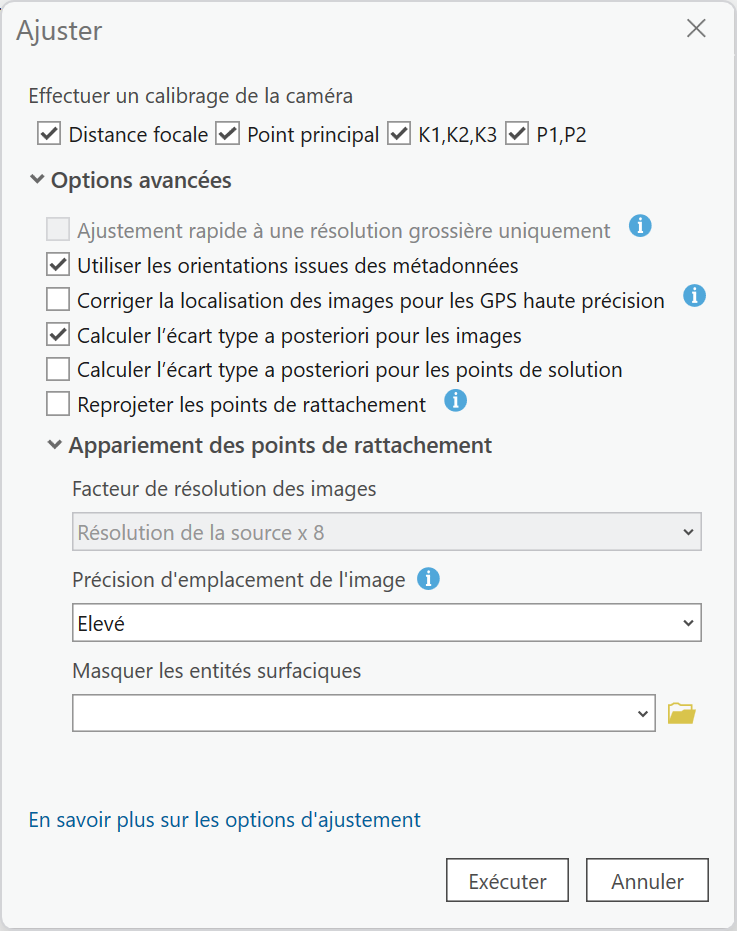Enable 'Reprojeter les points de rattachement'
Image resolution: width=737 pixels, height=931 pixels.
(58, 404)
